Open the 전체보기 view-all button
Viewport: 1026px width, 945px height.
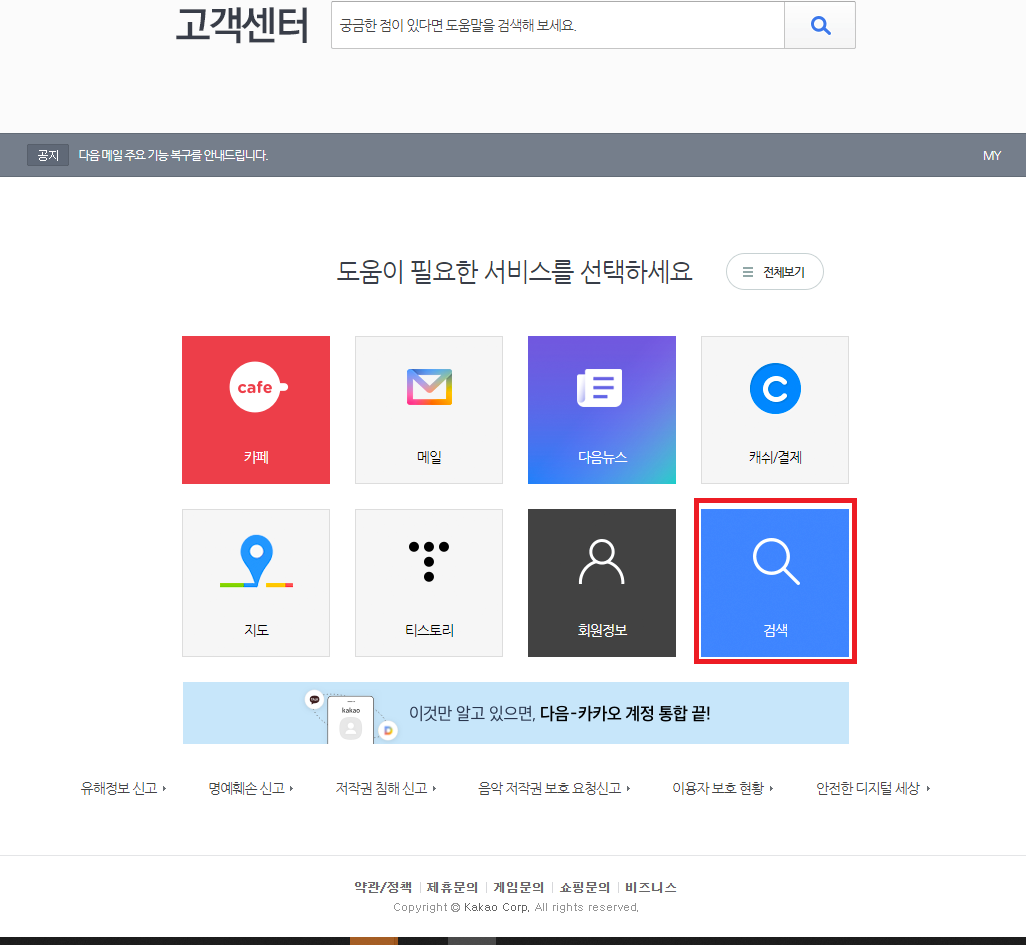(x=775, y=272)
